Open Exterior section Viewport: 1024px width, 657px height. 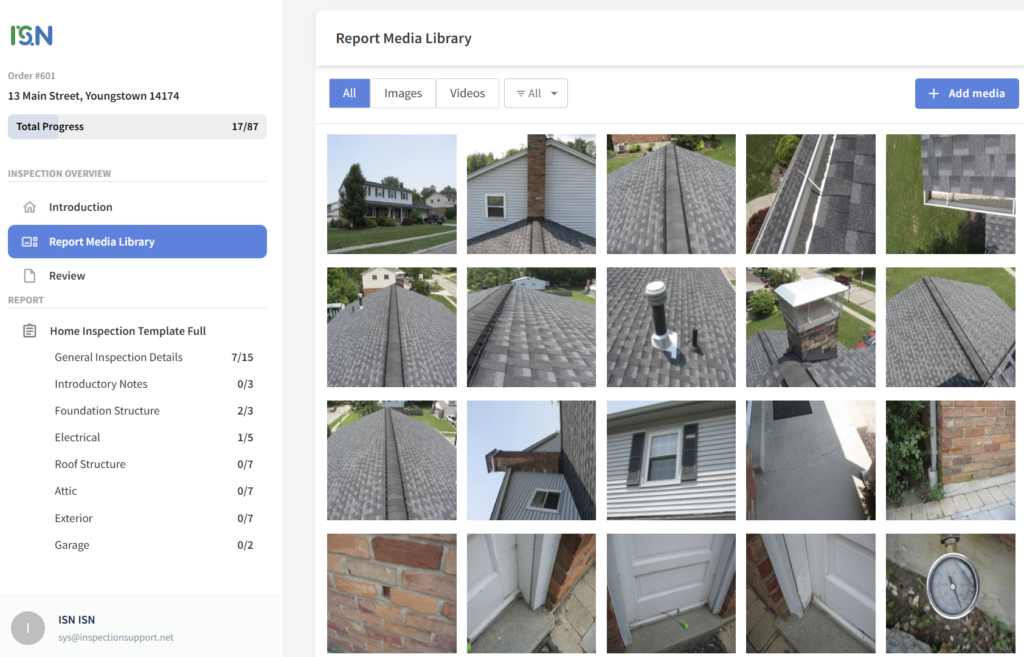point(74,519)
